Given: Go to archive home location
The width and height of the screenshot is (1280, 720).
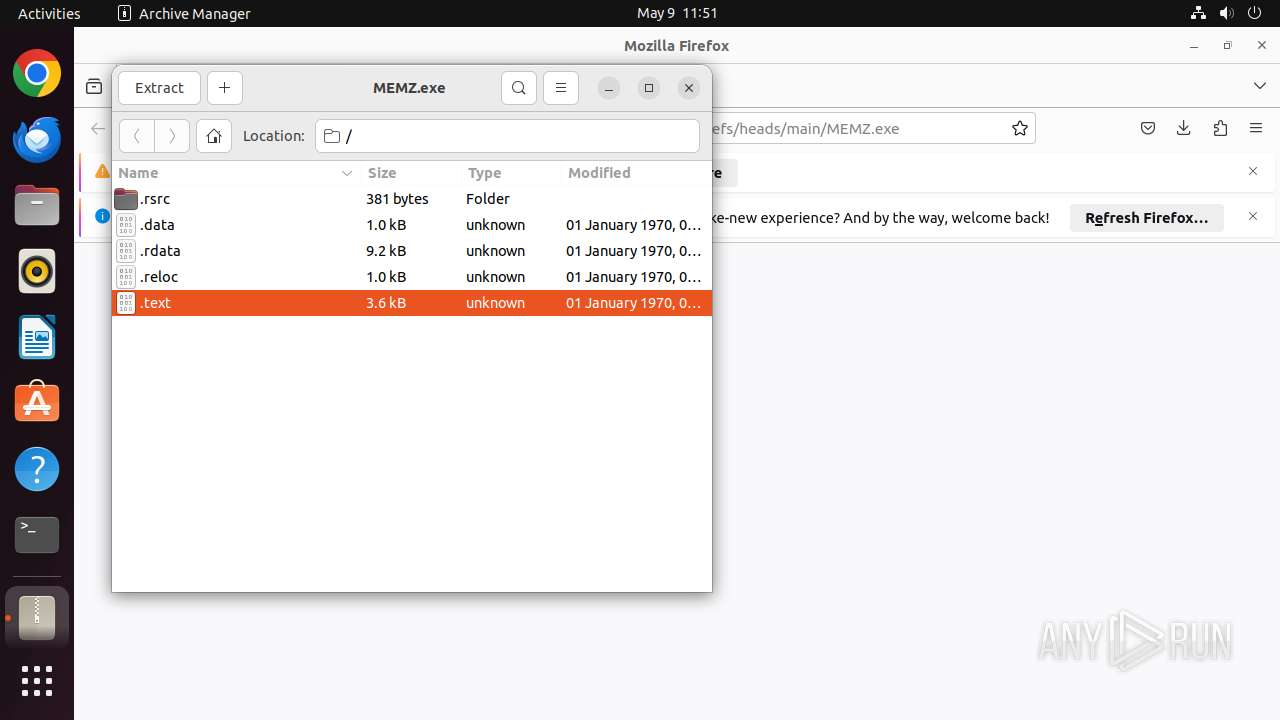Looking at the screenshot, I should pos(214,136).
